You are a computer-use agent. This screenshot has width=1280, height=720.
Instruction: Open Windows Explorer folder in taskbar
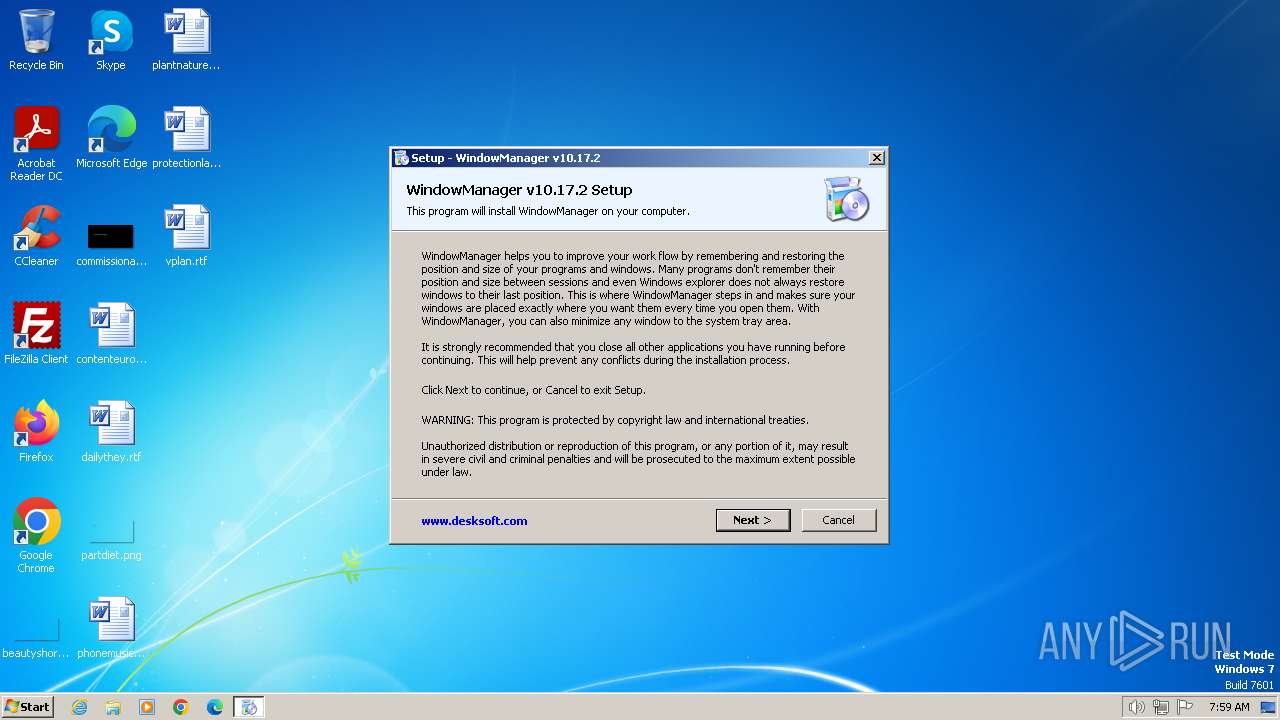[113, 707]
